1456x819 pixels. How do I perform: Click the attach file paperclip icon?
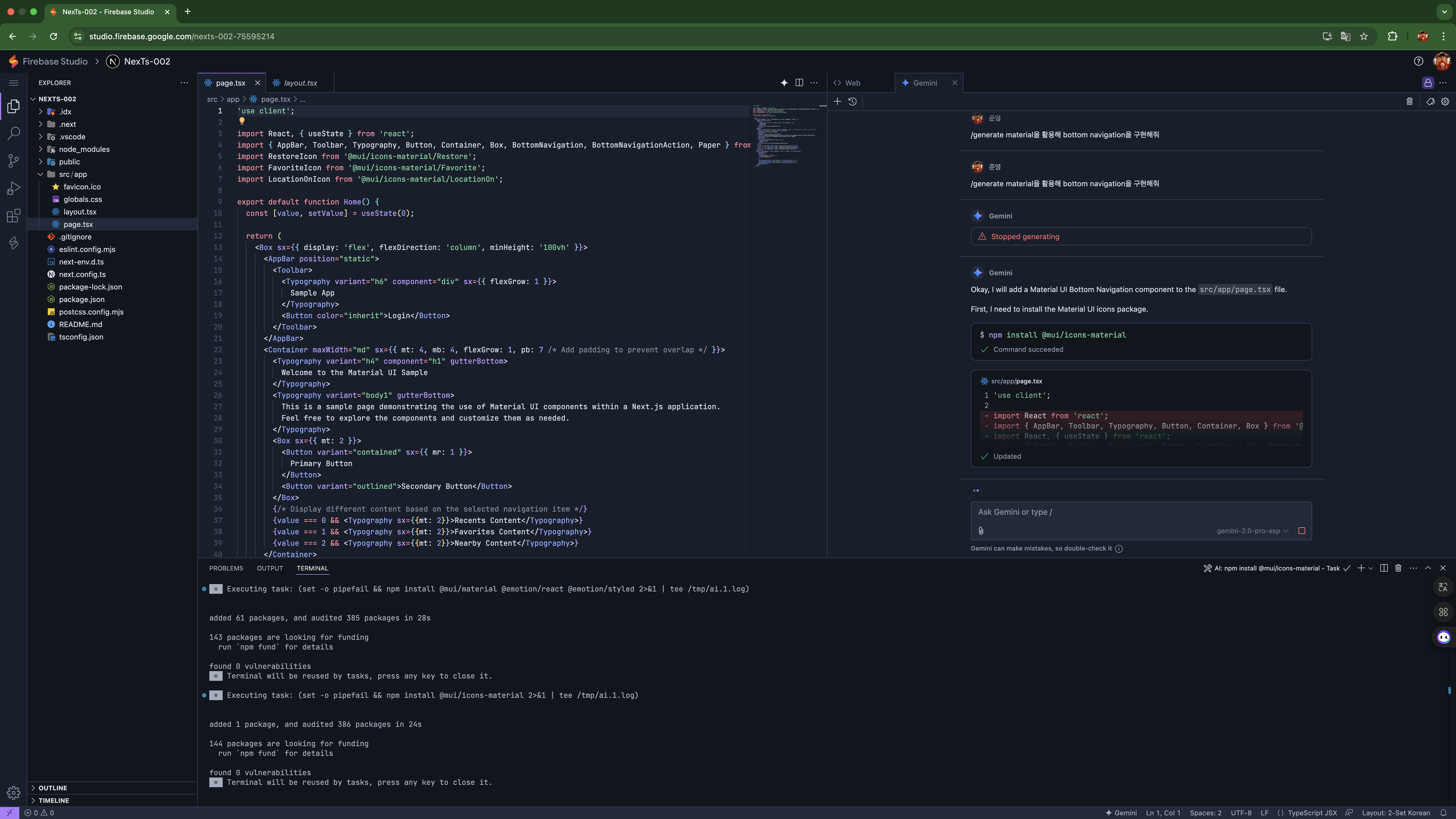coord(981,531)
